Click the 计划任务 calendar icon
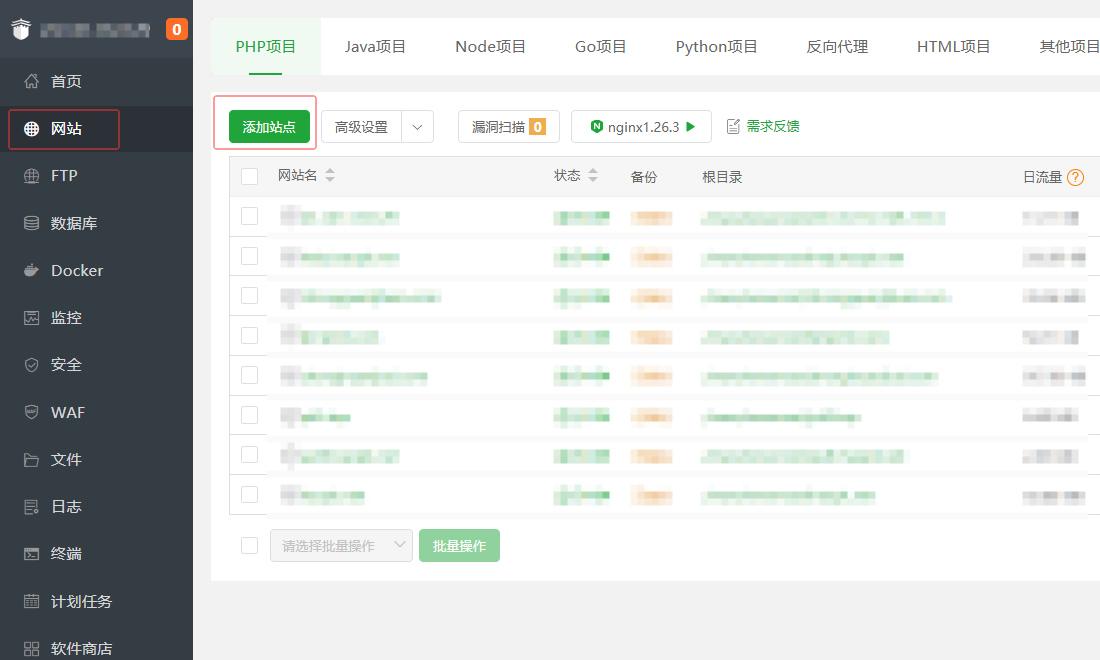This screenshot has height=660, width=1100. pyautogui.click(x=32, y=602)
